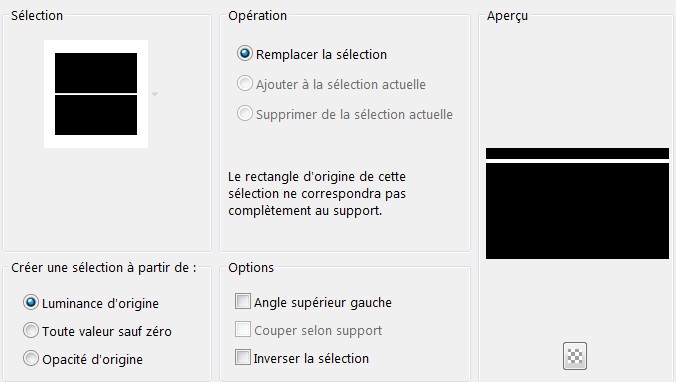Viewport: 676px width, 382px height.
Task: Click the Opération group header label
Action: tap(257, 16)
